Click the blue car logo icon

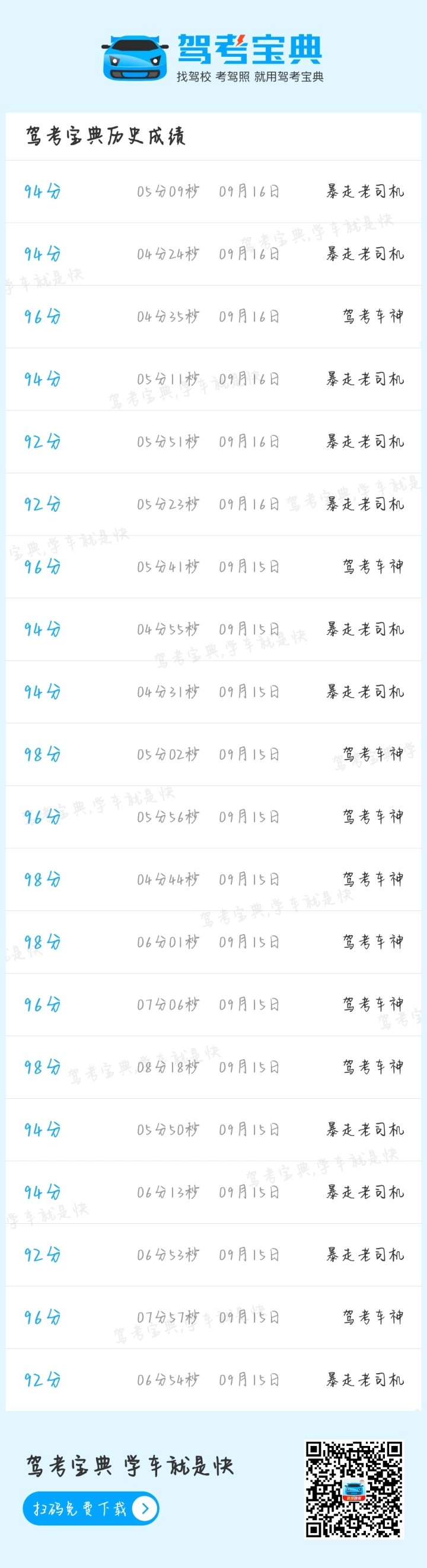click(x=135, y=59)
